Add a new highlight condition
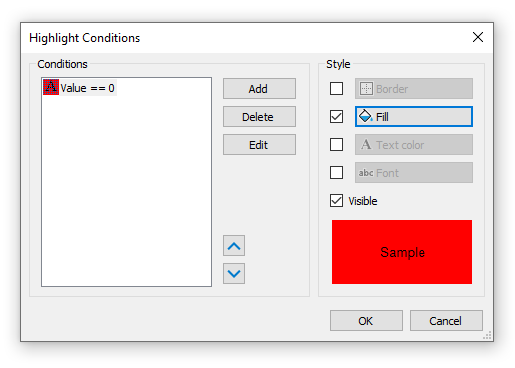Image resolution: width=515 pixels, height=368 pixels. [x=259, y=89]
